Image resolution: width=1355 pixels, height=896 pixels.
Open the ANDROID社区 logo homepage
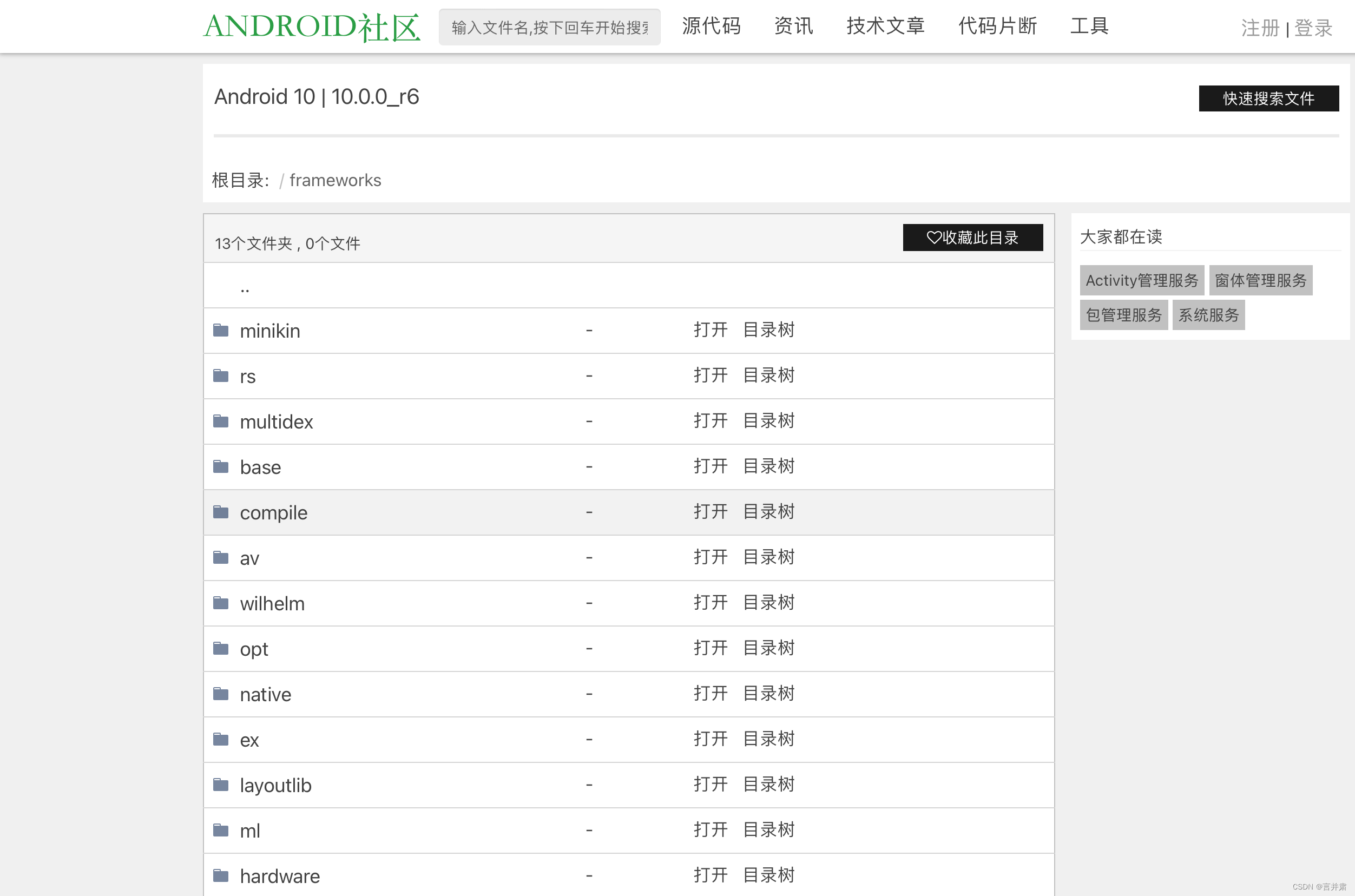312,27
